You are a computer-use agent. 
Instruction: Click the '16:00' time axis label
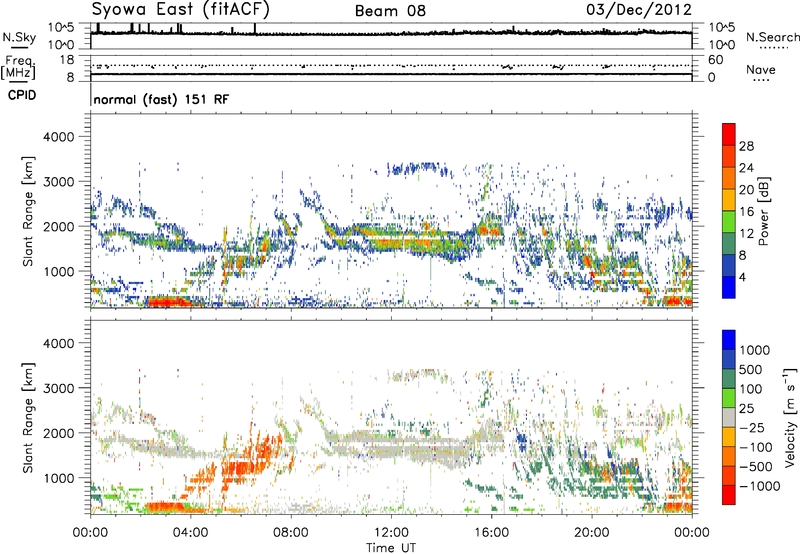pyautogui.click(x=491, y=533)
